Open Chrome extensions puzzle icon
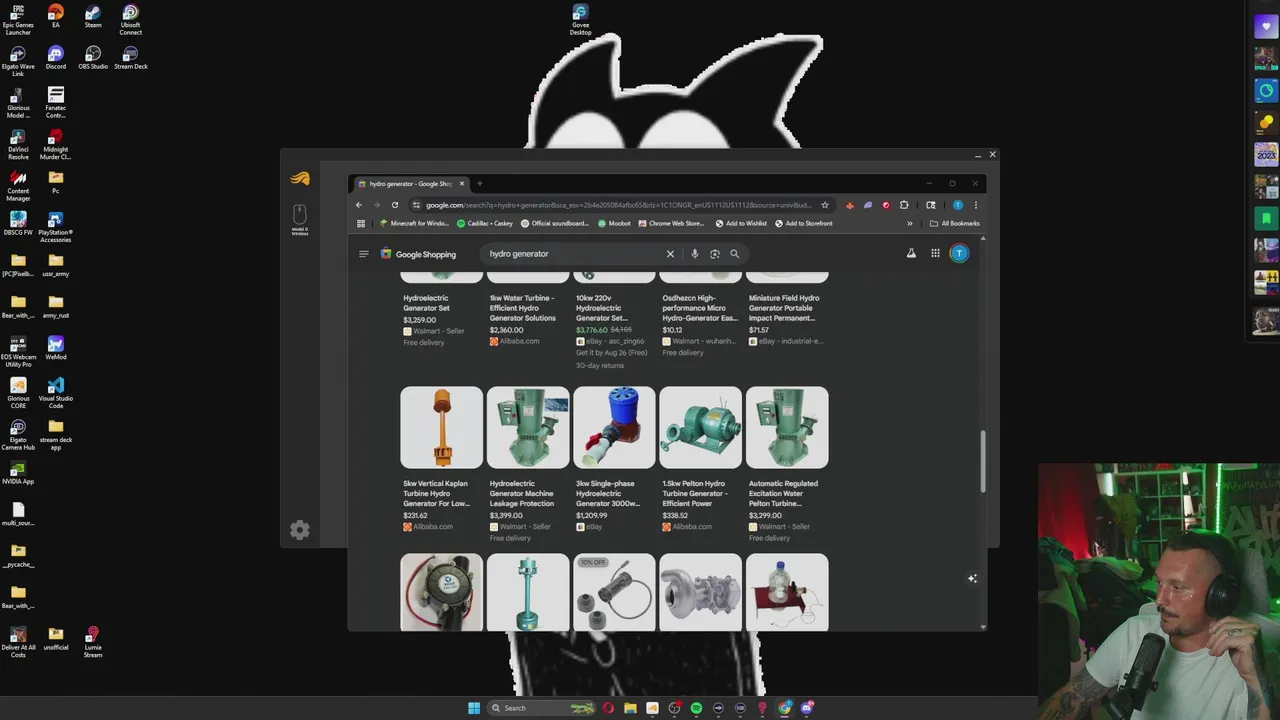 click(x=904, y=205)
